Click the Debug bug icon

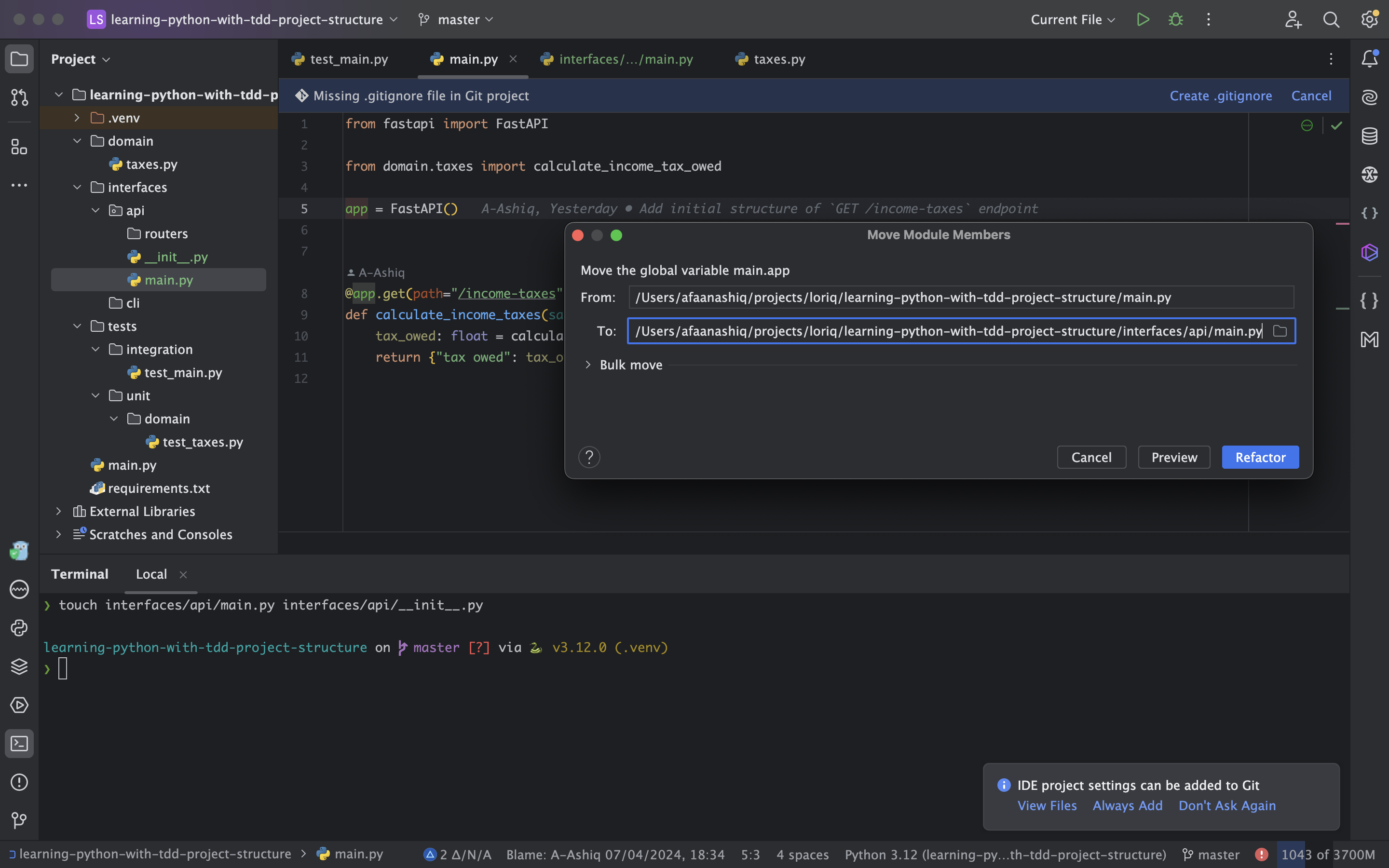pyautogui.click(x=1175, y=19)
